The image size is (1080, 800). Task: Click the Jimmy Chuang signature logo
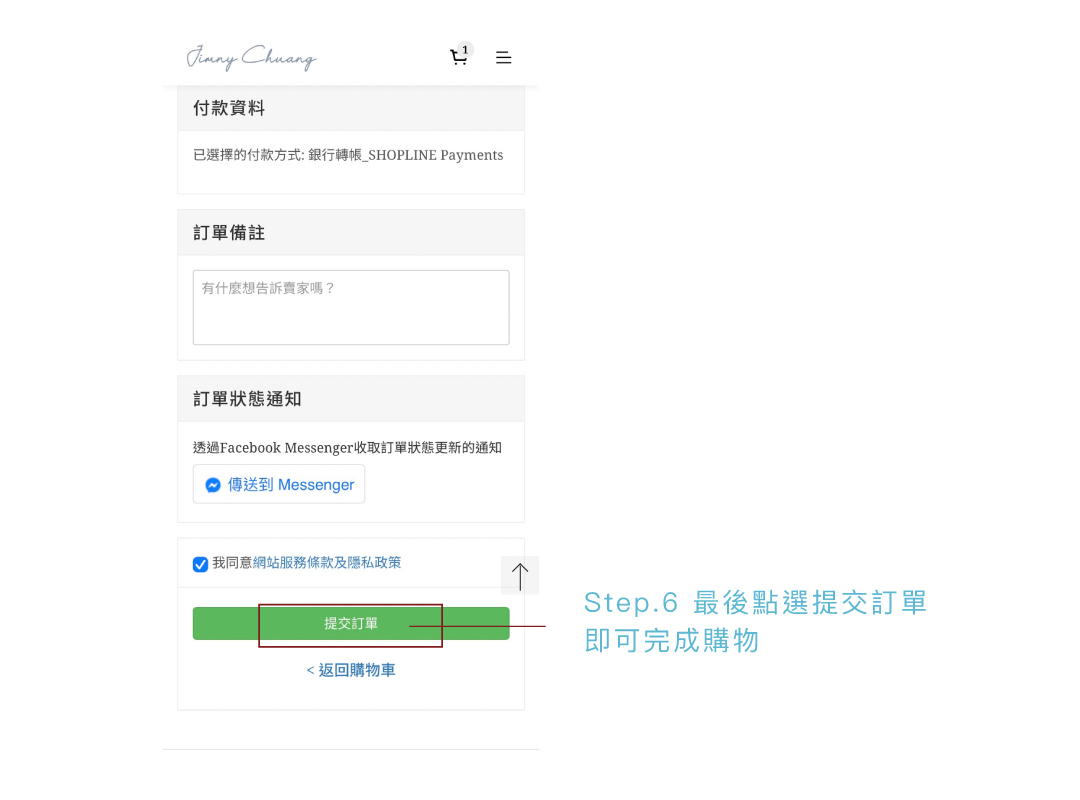(251, 58)
